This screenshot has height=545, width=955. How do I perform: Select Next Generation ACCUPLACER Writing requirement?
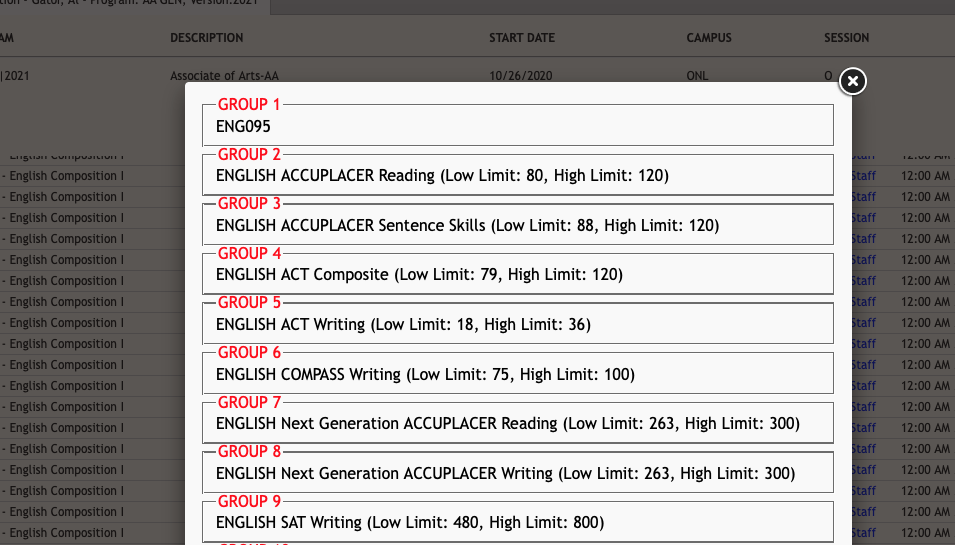coord(506,474)
